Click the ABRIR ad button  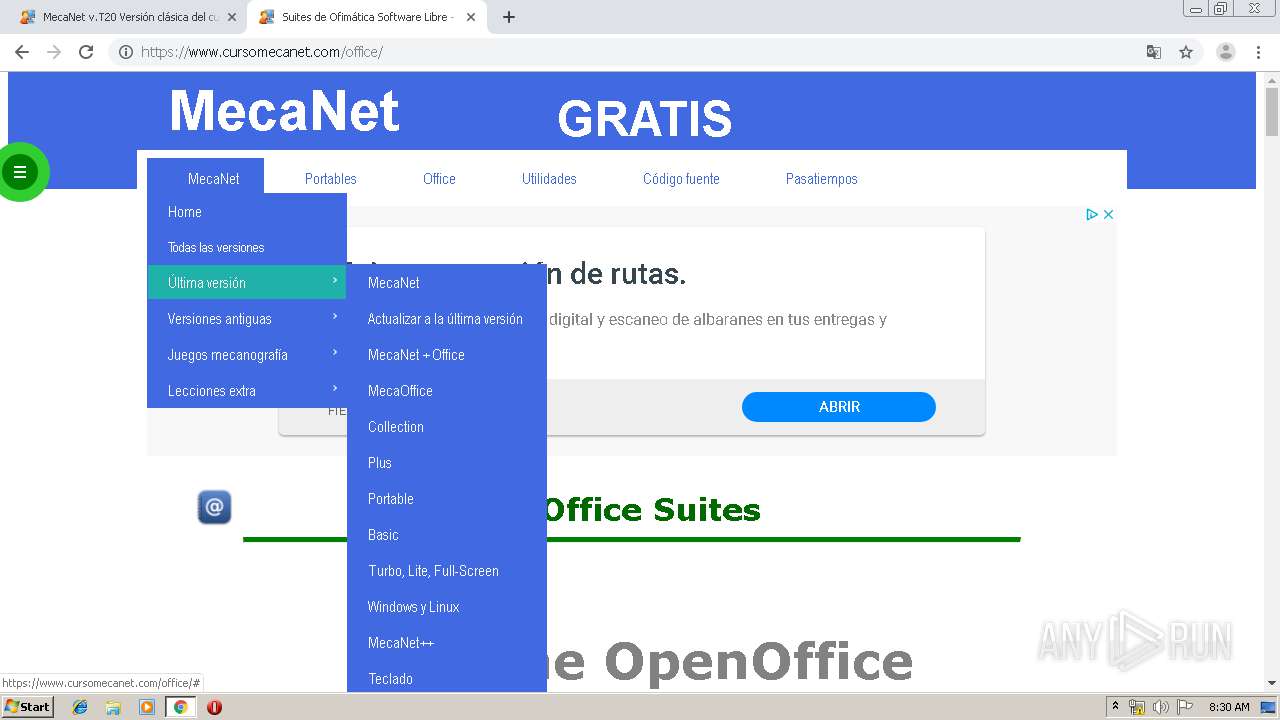(x=839, y=407)
